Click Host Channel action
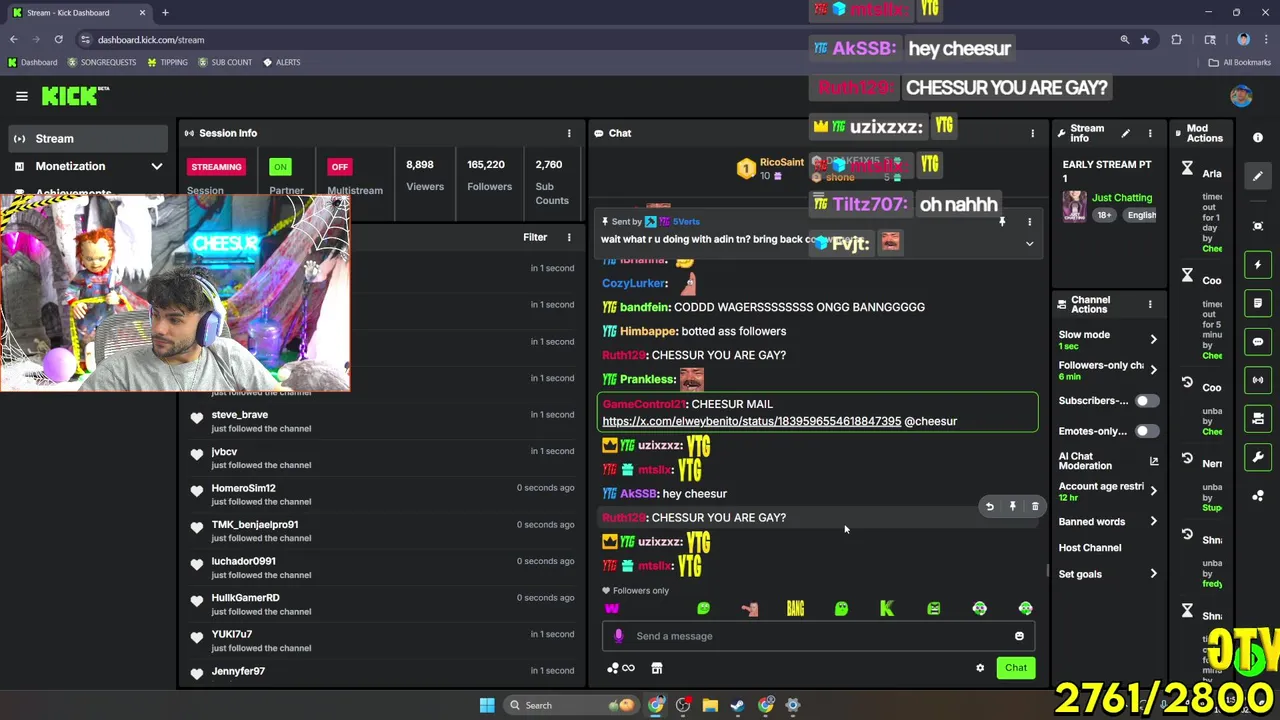Screen dimensions: 1280x720 [x=1090, y=548]
